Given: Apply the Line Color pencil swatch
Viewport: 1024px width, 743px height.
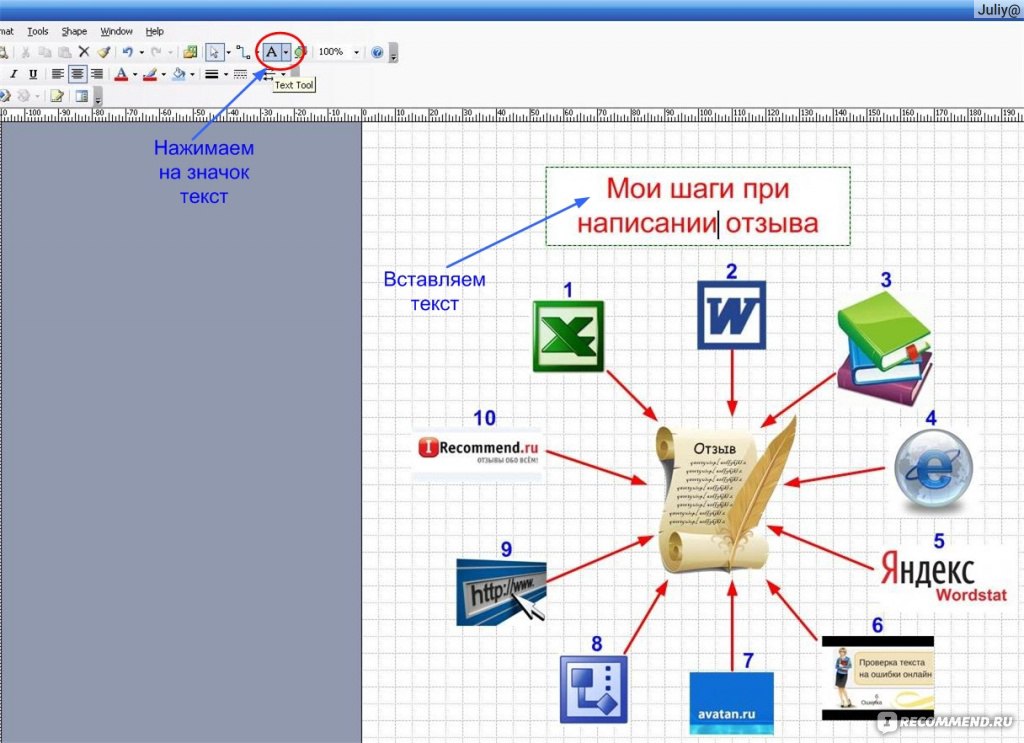Looking at the screenshot, I should pyautogui.click(x=150, y=74).
